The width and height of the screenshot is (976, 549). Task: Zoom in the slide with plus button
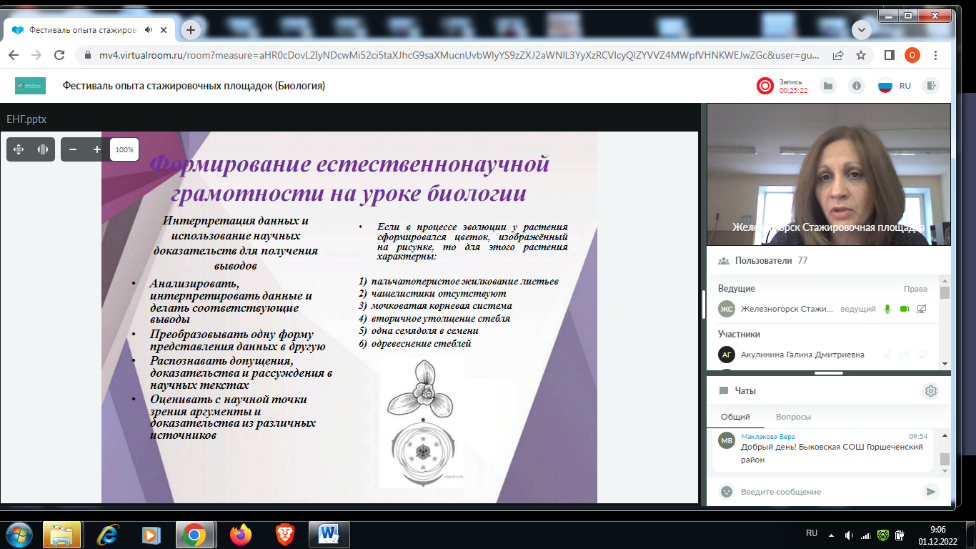pyautogui.click(x=96, y=149)
